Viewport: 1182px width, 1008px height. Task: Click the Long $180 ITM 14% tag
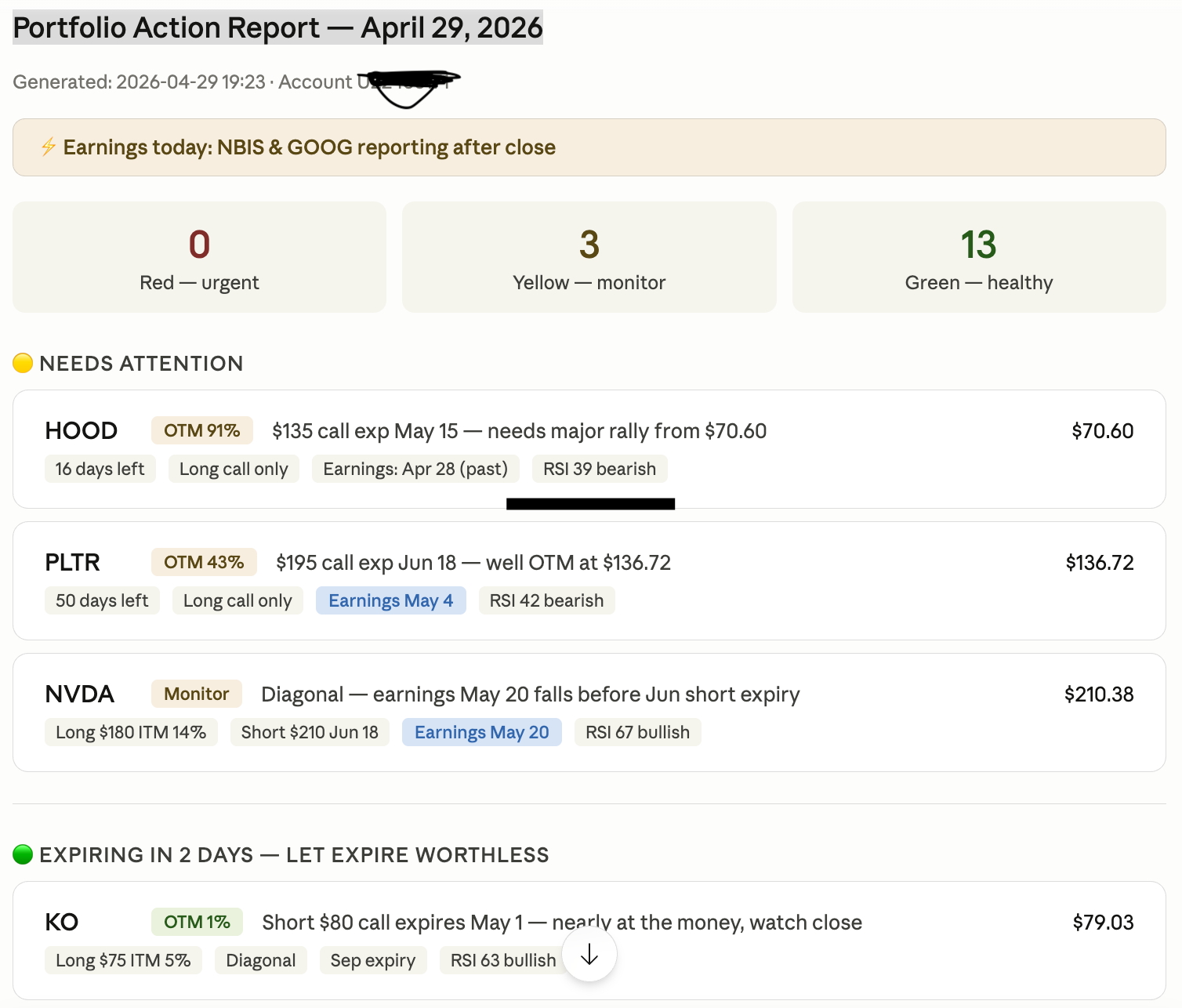(131, 732)
